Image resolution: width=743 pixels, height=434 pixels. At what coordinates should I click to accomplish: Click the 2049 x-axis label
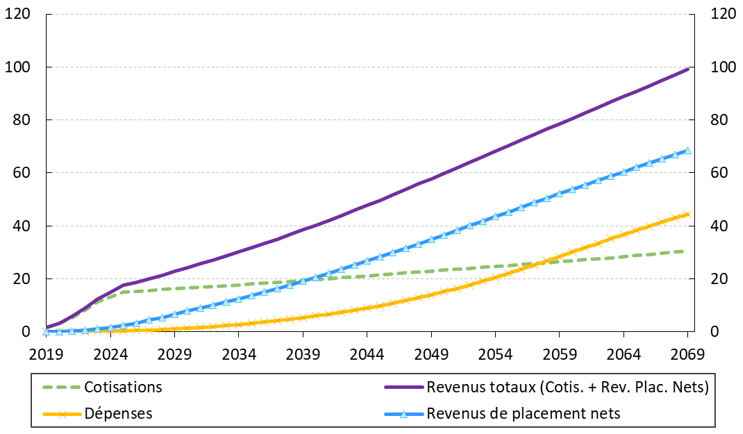tap(431, 354)
